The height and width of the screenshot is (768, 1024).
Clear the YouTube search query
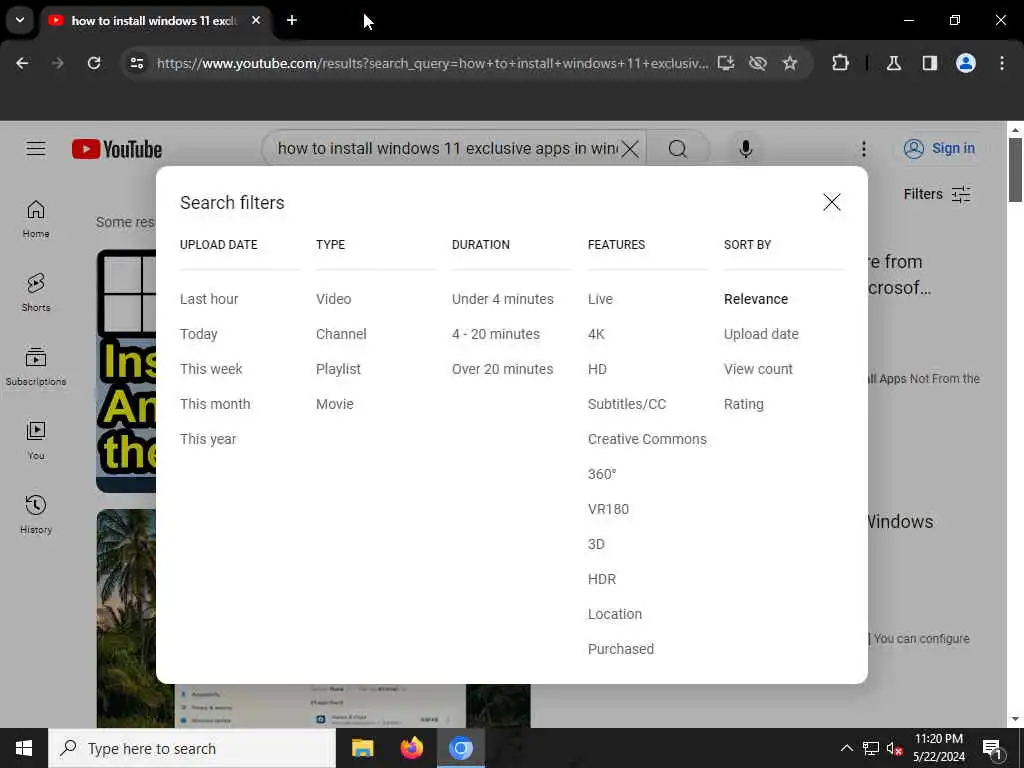630,149
